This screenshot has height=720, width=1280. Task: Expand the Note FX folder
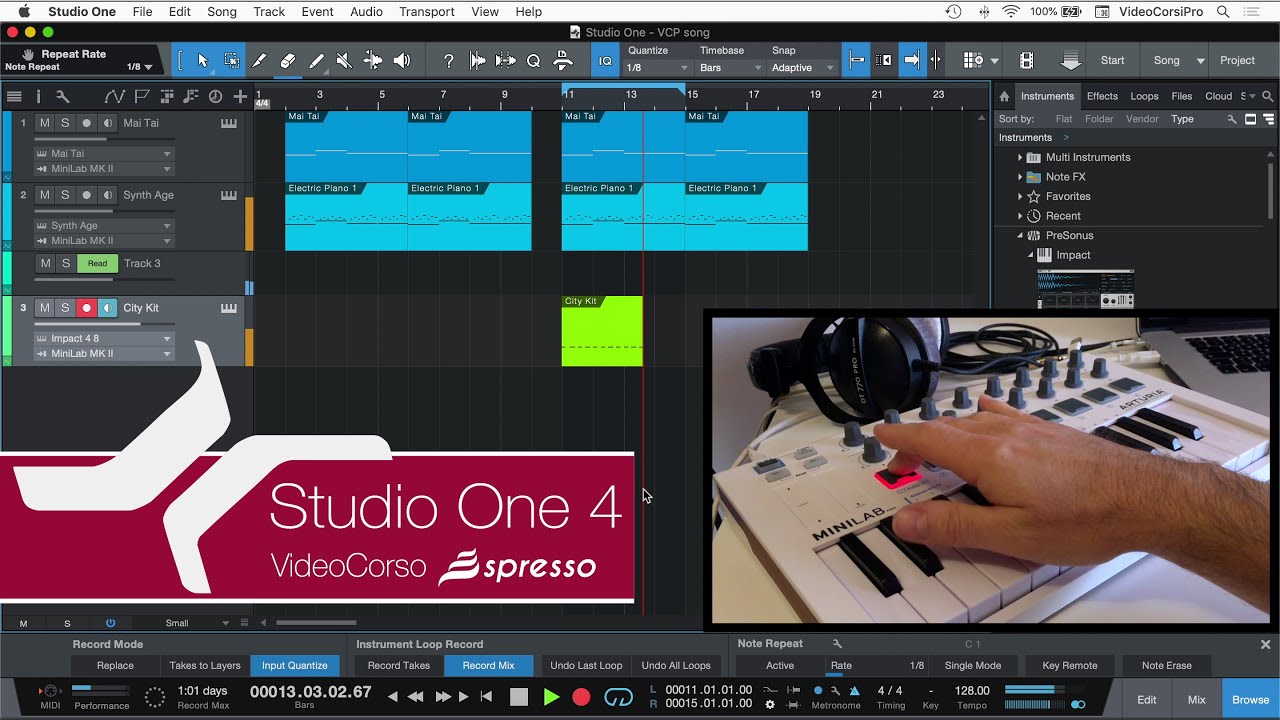click(1020, 177)
